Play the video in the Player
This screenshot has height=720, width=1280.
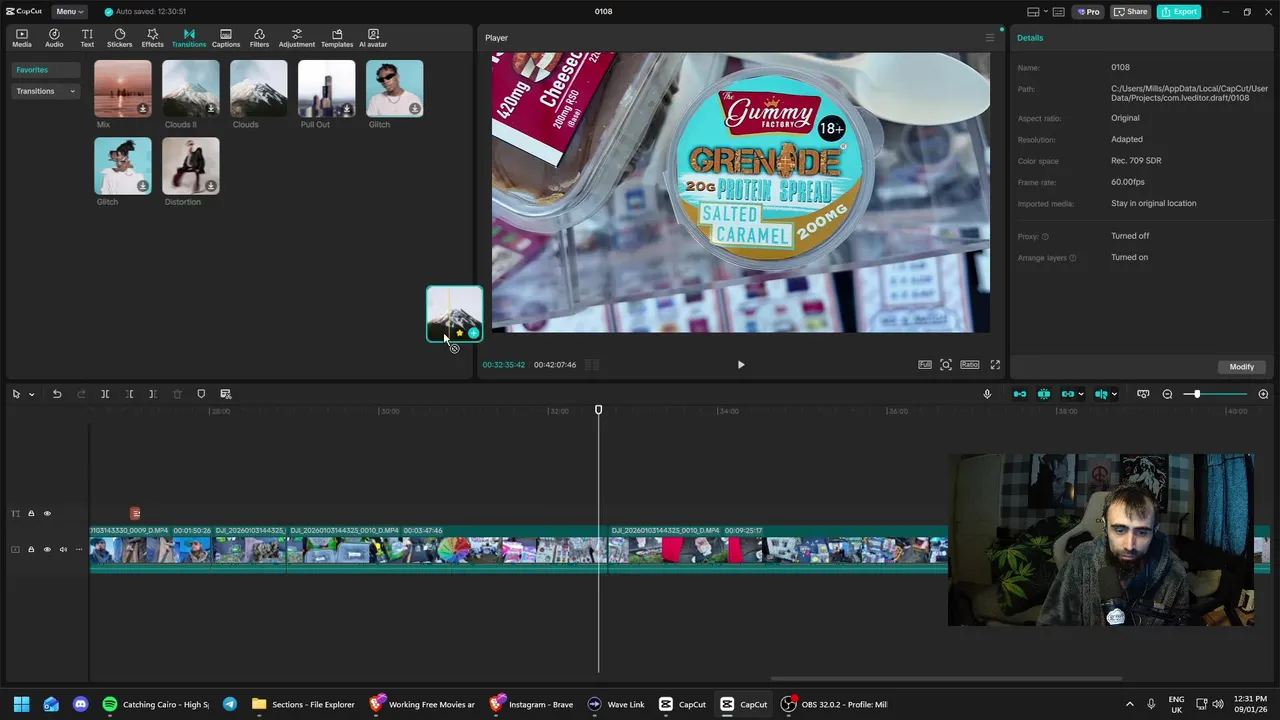tap(741, 365)
